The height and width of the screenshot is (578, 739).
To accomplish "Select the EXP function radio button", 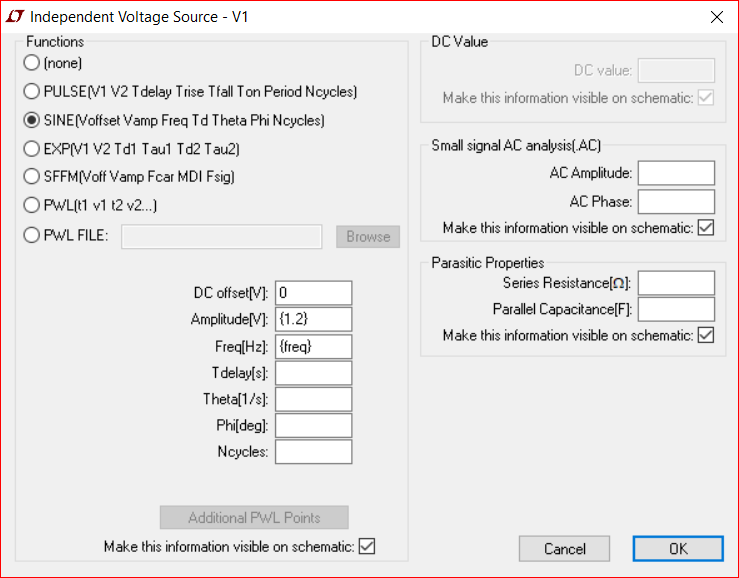I will 32,149.
